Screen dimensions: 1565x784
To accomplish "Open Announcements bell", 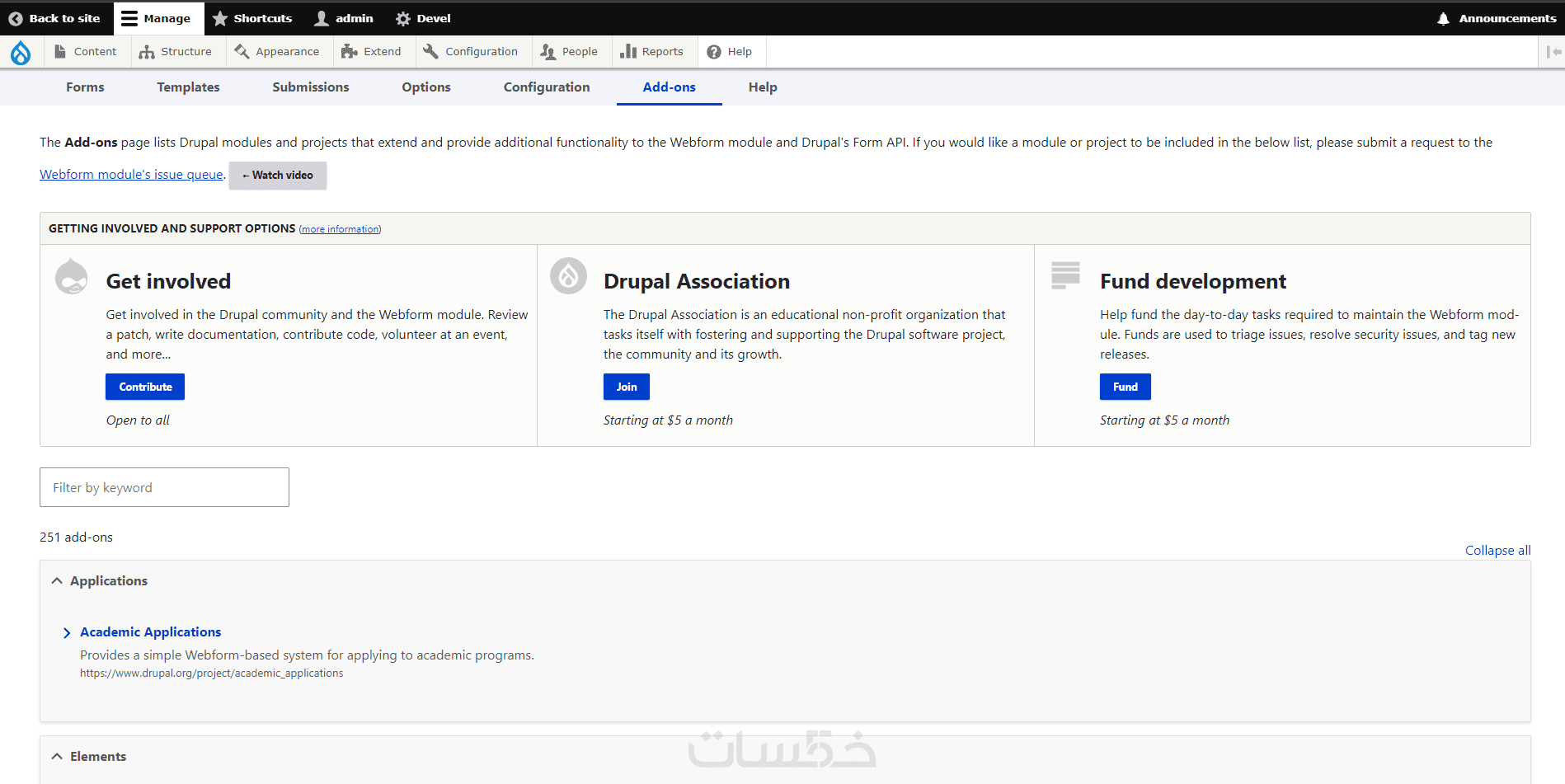I will [1497, 18].
